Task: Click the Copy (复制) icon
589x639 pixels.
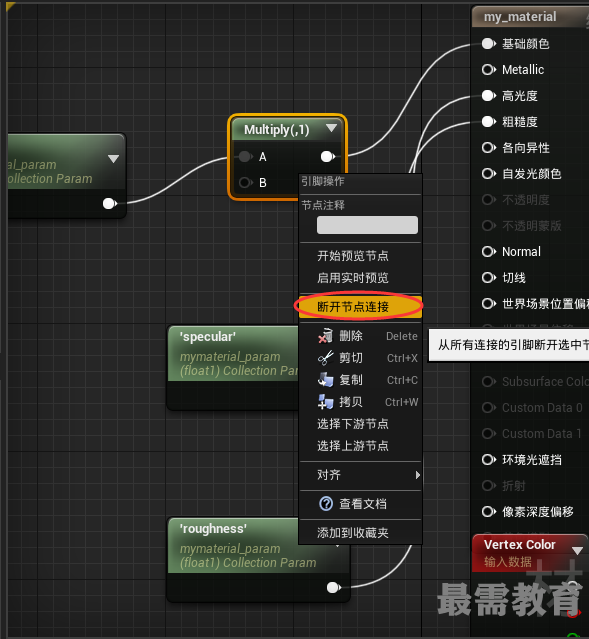Action: (325, 380)
